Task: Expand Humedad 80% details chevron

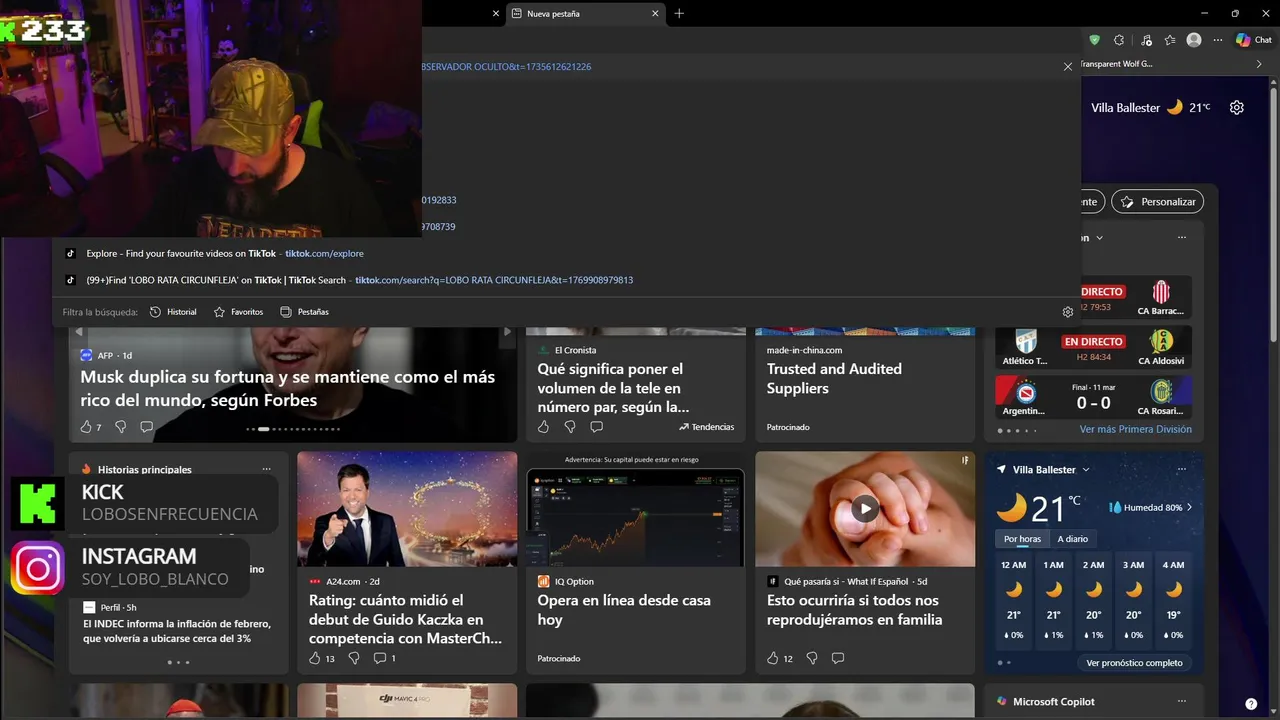Action: coord(1189,507)
